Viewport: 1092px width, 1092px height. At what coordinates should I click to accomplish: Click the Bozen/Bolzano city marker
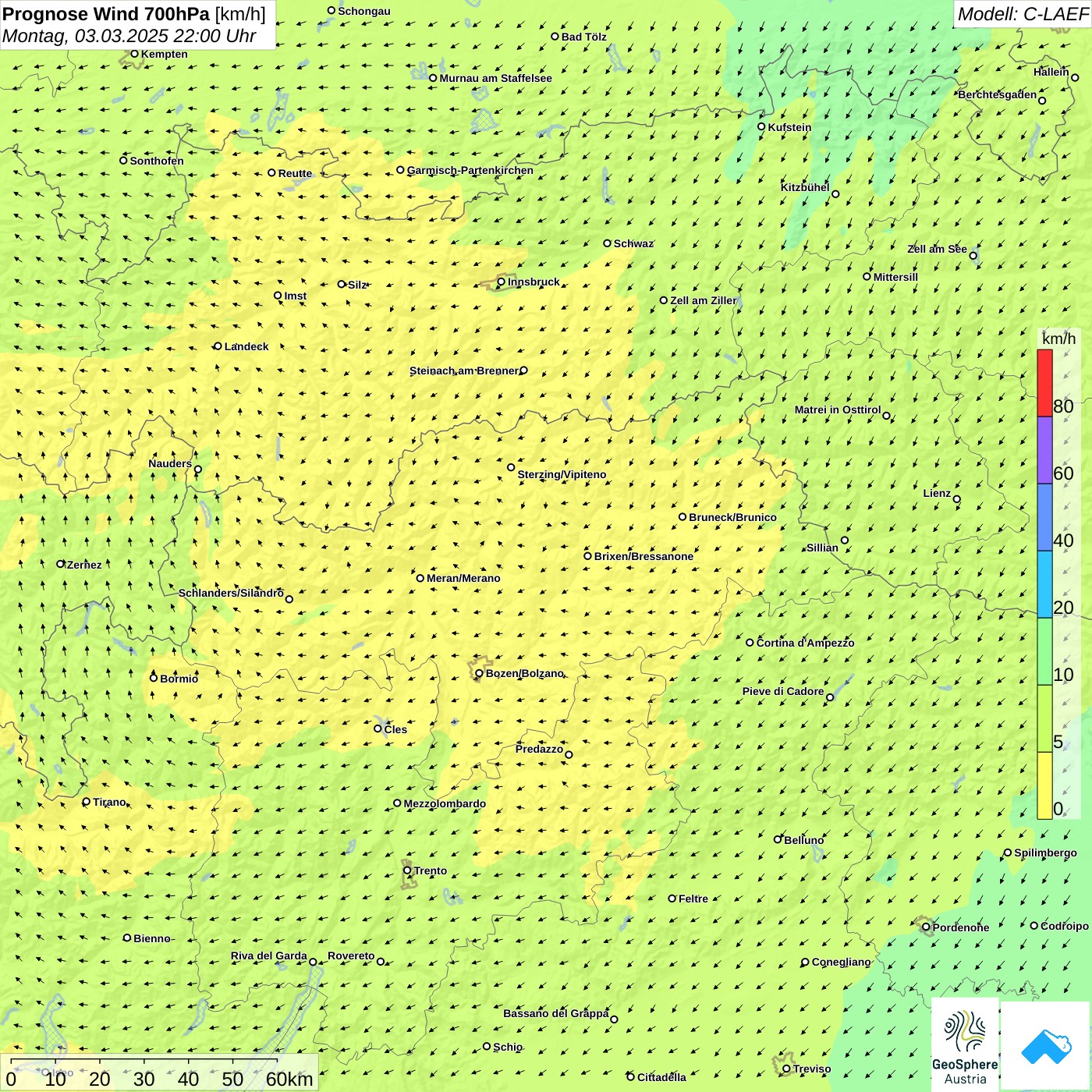coord(480,673)
